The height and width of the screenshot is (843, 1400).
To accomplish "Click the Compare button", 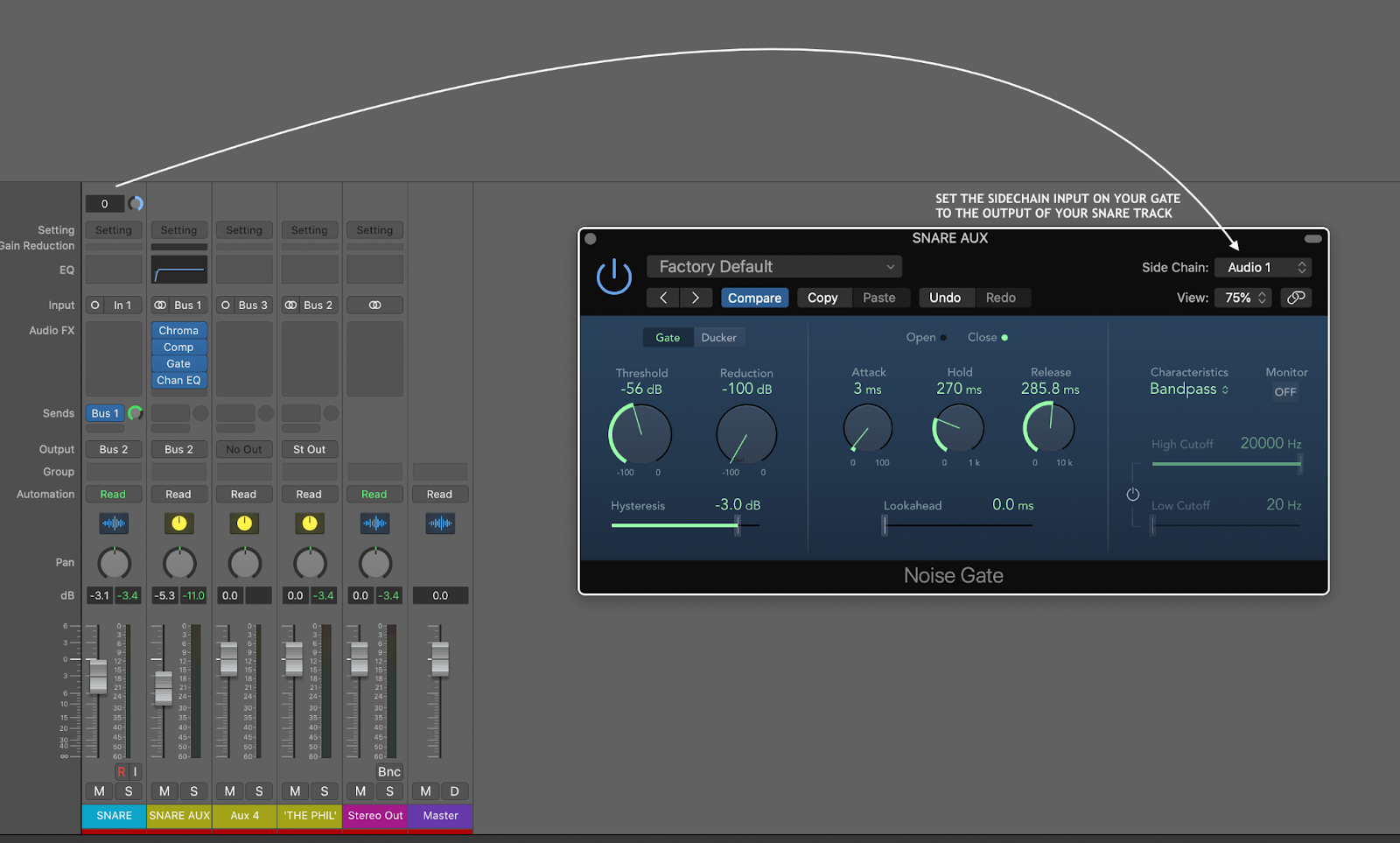I will point(754,298).
